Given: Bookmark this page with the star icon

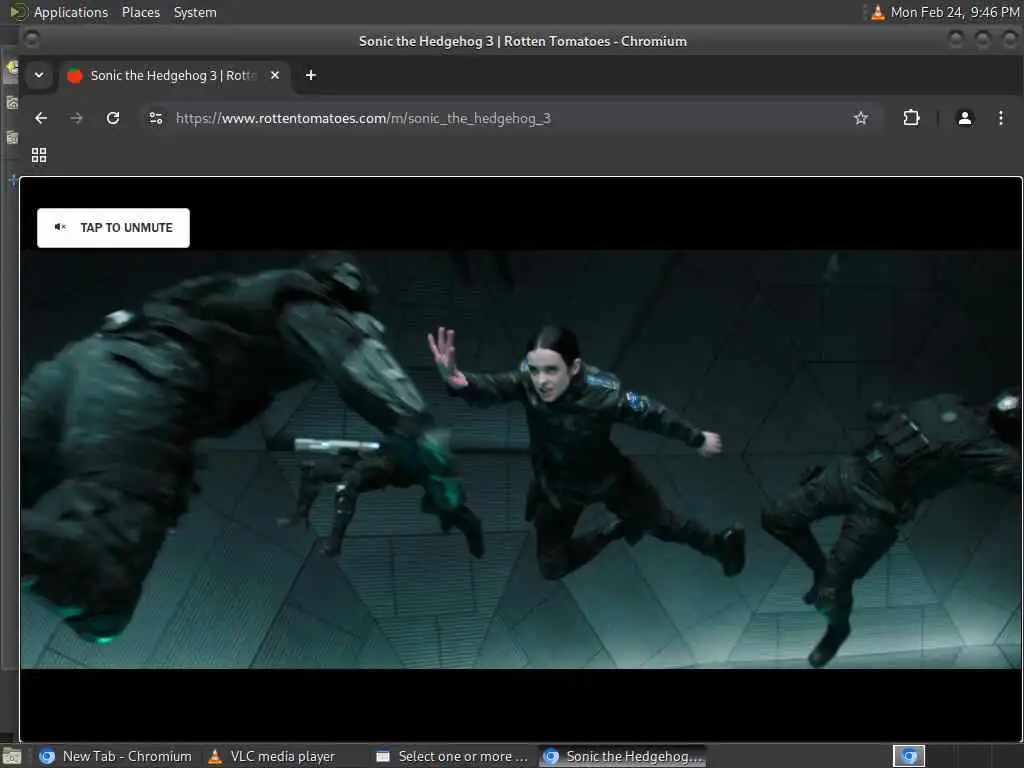Looking at the screenshot, I should 861,118.
